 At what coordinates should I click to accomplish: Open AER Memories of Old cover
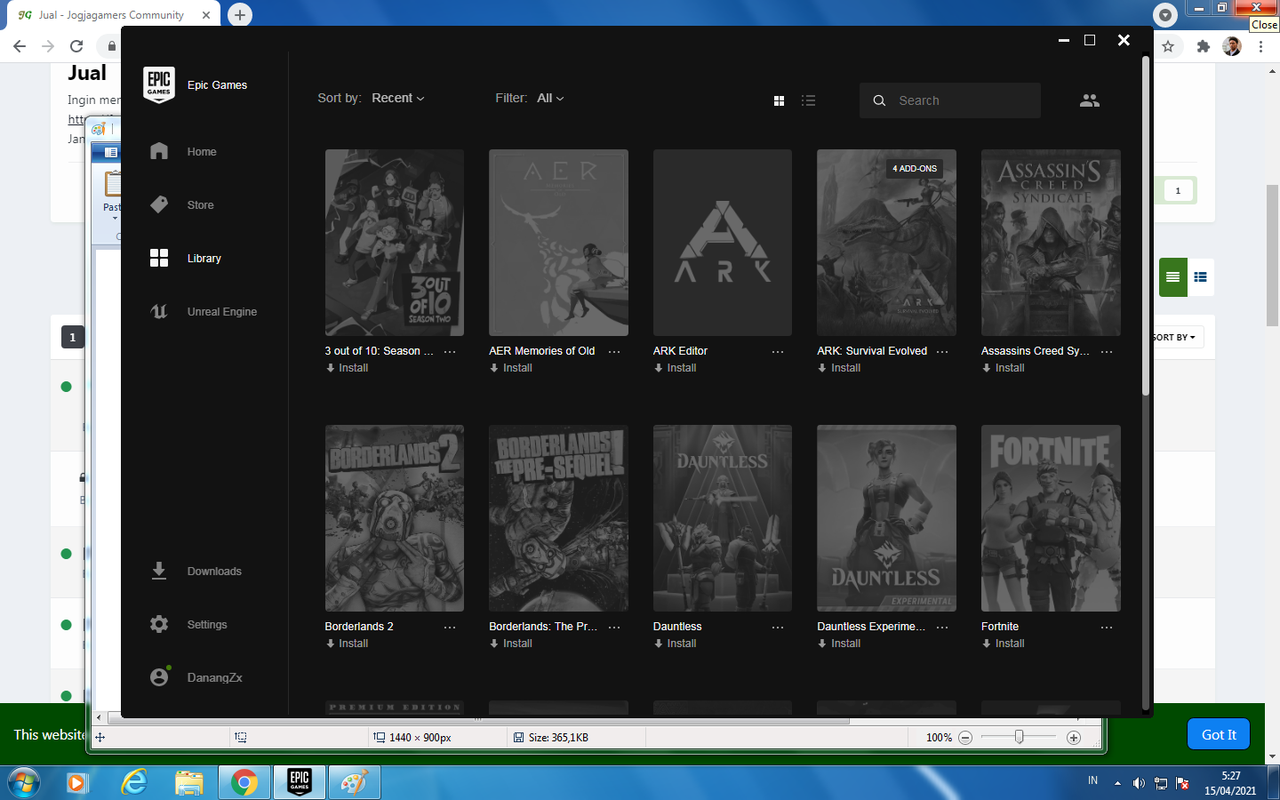[558, 243]
